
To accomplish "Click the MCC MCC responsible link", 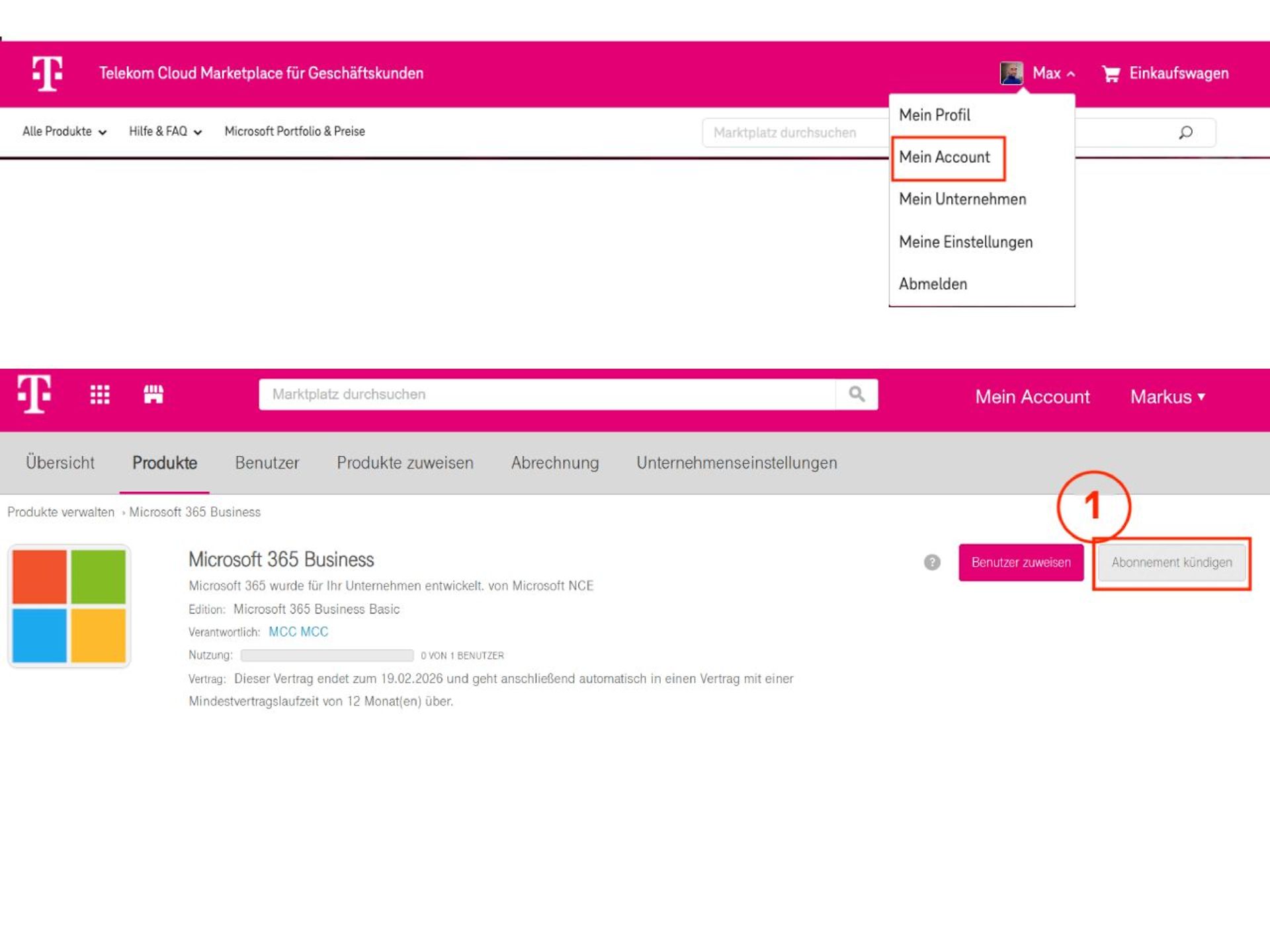I will pyautogui.click(x=298, y=631).
